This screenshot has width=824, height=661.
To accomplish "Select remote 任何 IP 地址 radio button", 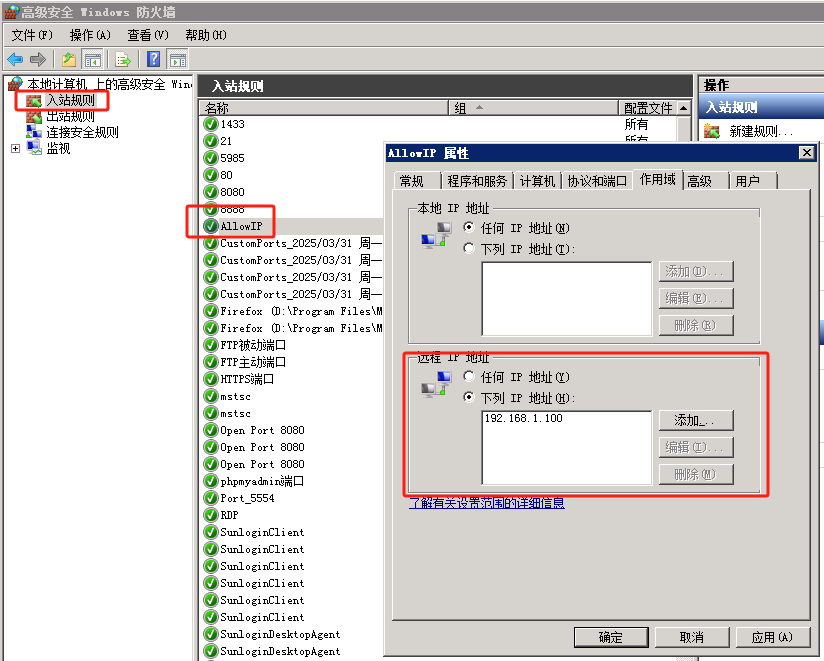I will tap(469, 377).
